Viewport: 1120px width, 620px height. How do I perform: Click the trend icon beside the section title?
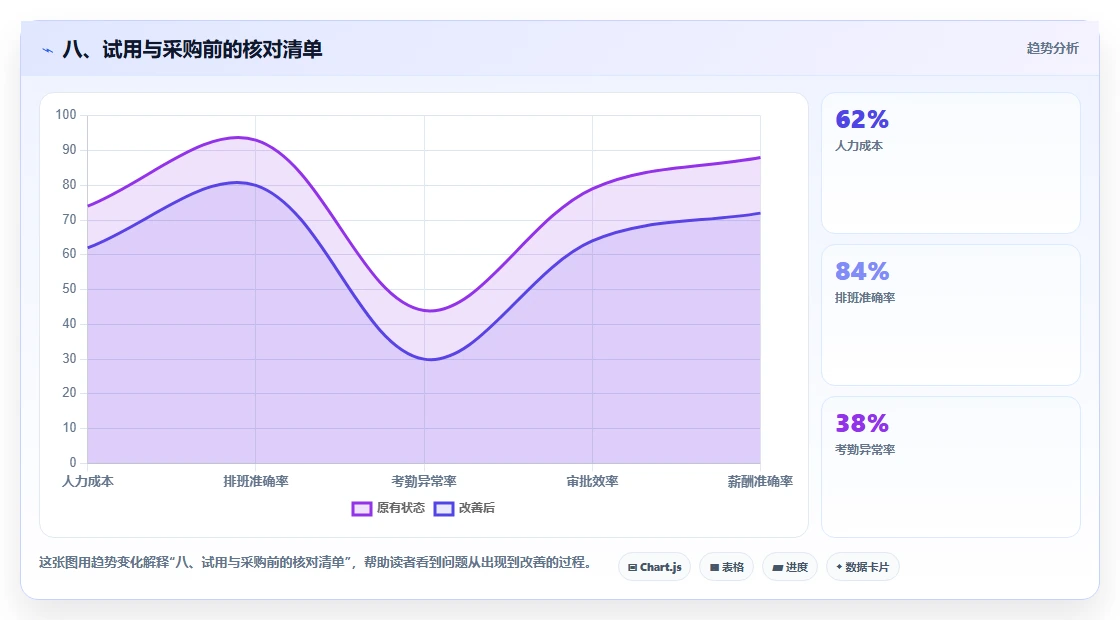pos(48,50)
